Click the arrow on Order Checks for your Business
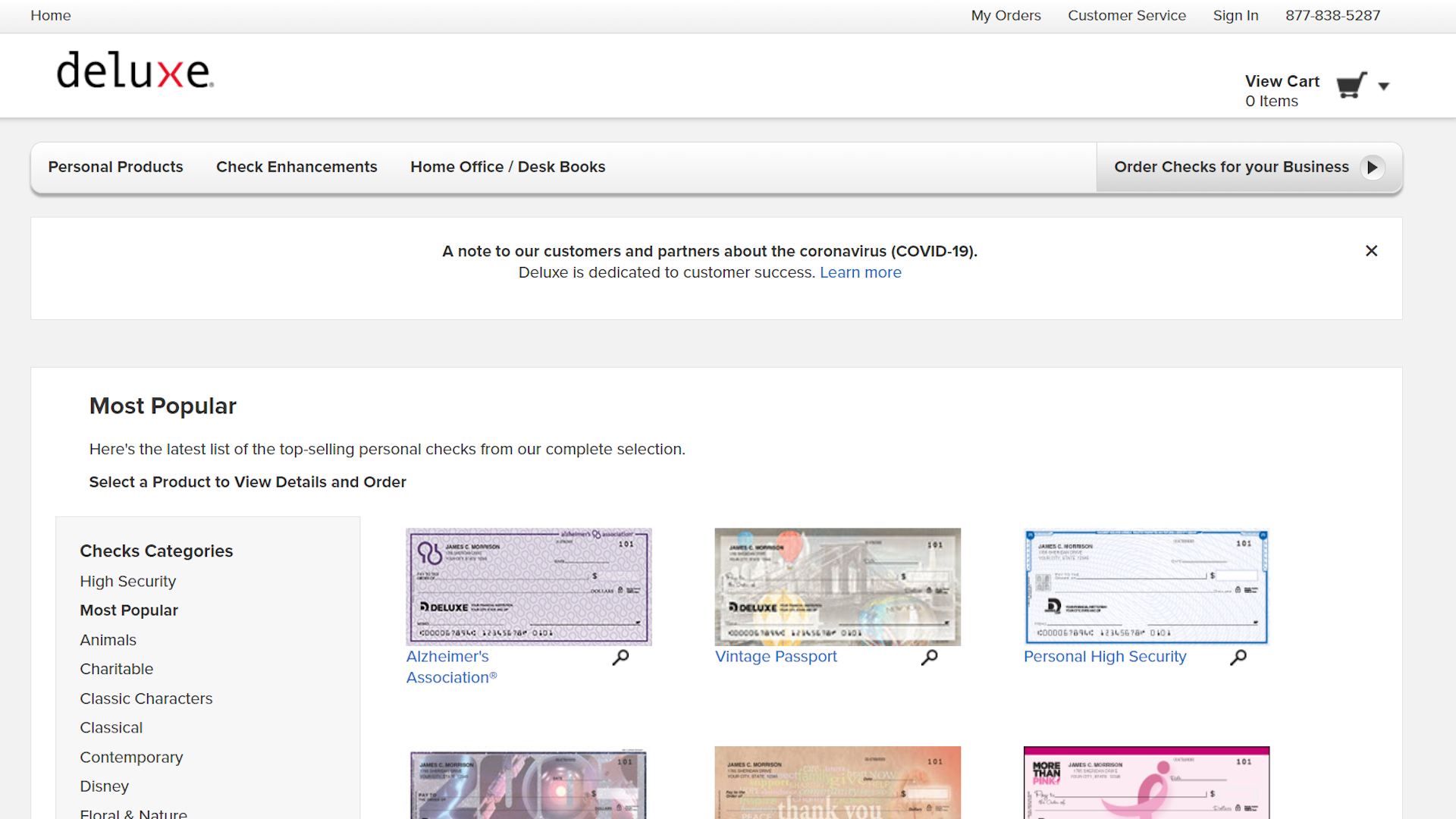The image size is (1456, 819). click(1373, 168)
